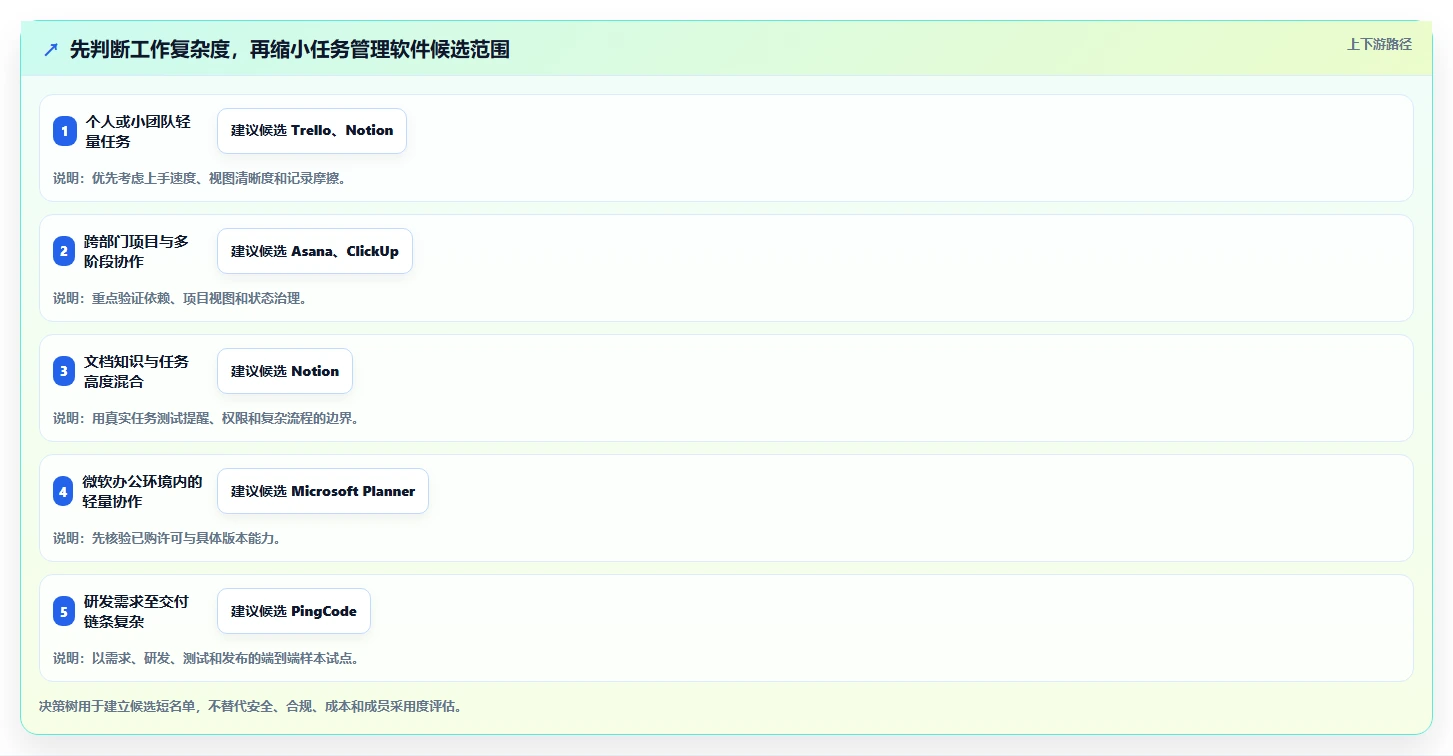Select step number 4 badge
Viewport: 1453px width, 756px height.
(64, 491)
